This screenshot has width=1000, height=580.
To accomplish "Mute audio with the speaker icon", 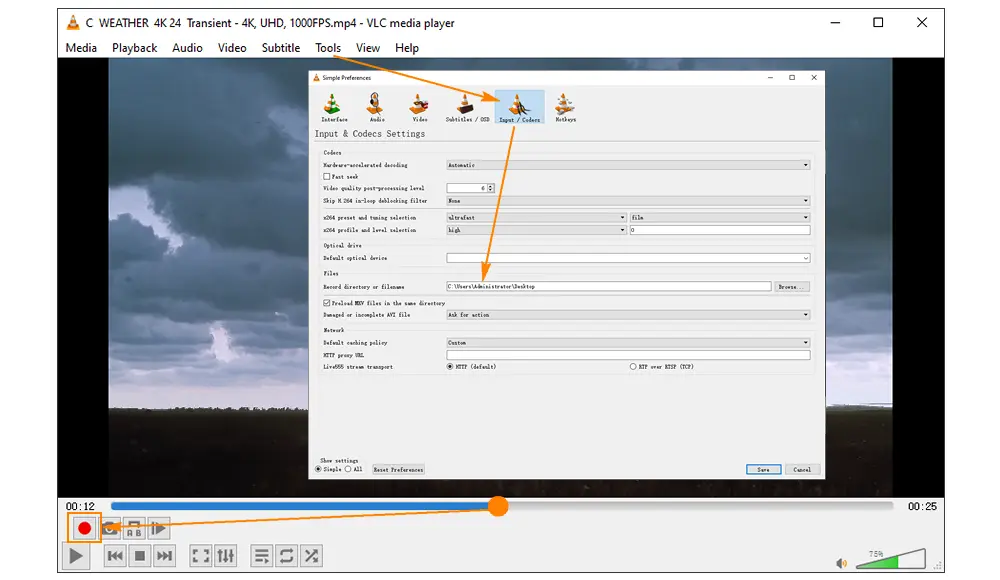I will 842,563.
